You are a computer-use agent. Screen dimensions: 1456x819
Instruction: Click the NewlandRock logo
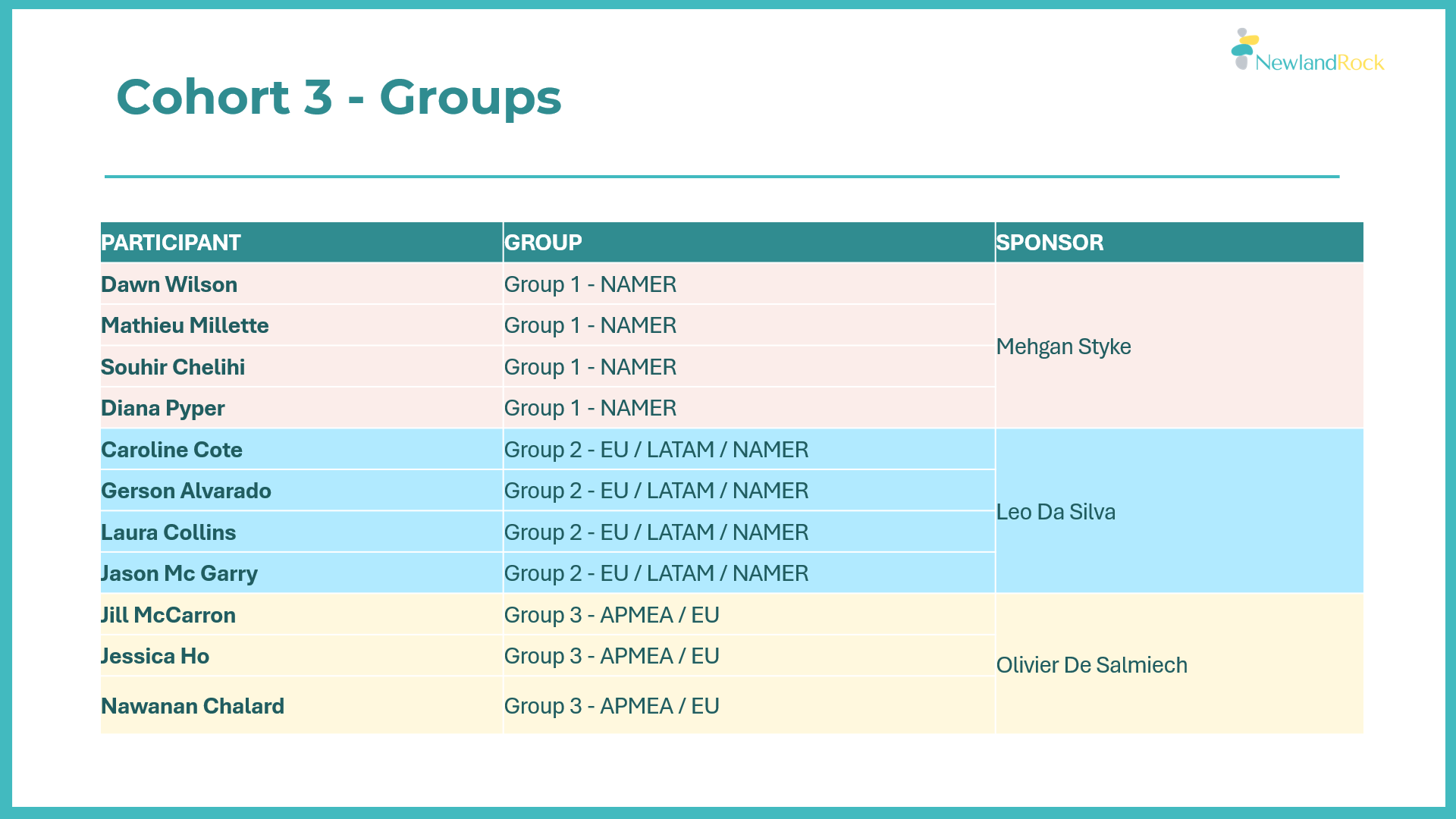(1307, 51)
